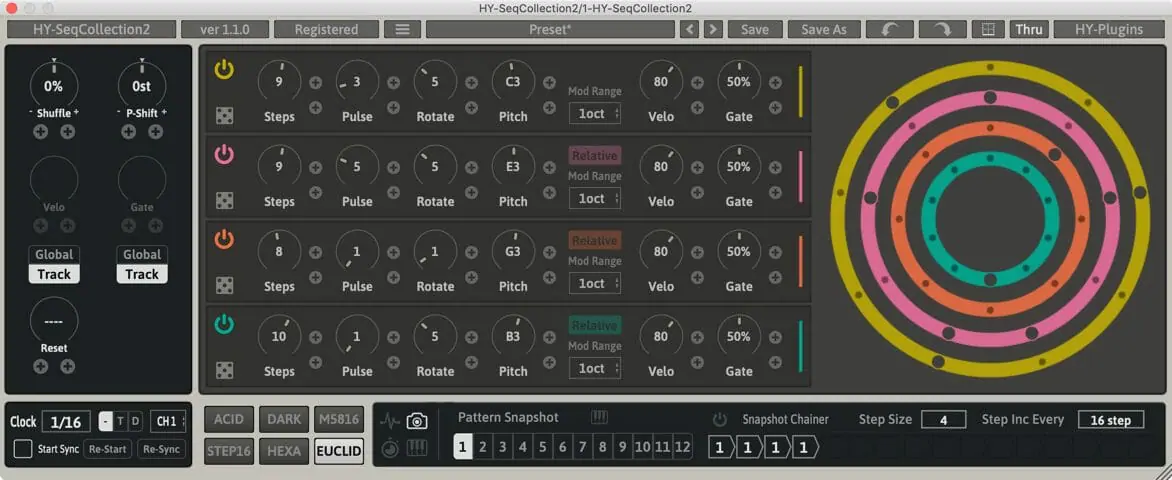Enable the Start Sync checkbox
Screen dimensions: 1172x480
(x=23, y=449)
